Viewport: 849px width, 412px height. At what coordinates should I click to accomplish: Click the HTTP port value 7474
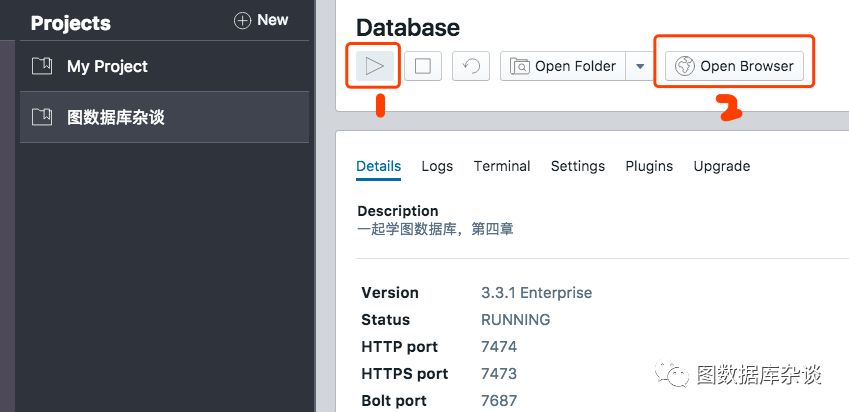coord(499,347)
